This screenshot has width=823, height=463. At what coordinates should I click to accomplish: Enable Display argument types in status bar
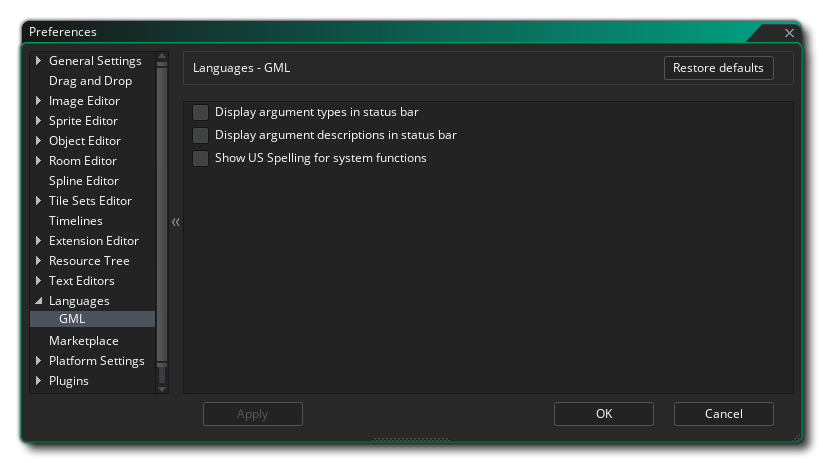pos(201,112)
